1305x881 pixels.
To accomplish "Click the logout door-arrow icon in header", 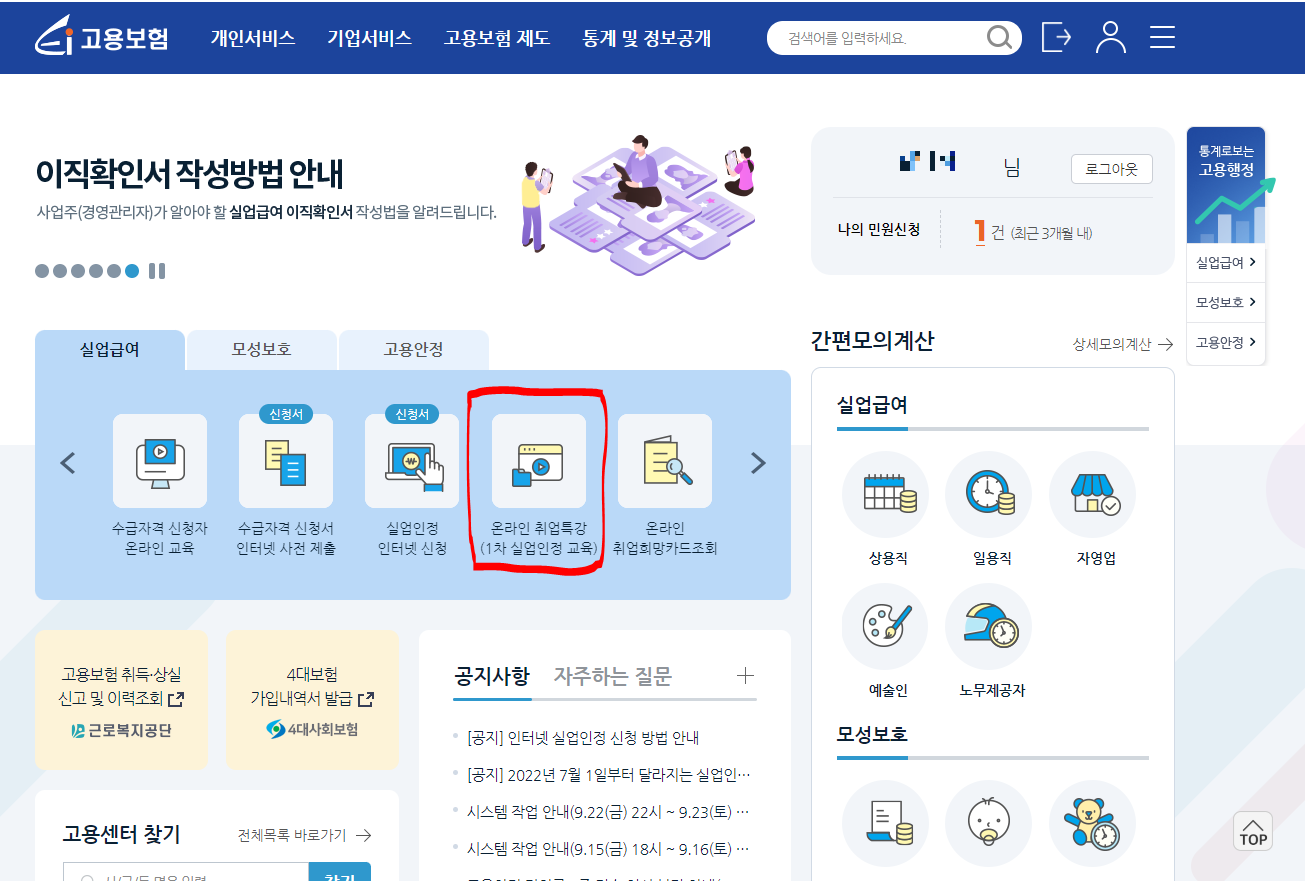I will (x=1056, y=38).
